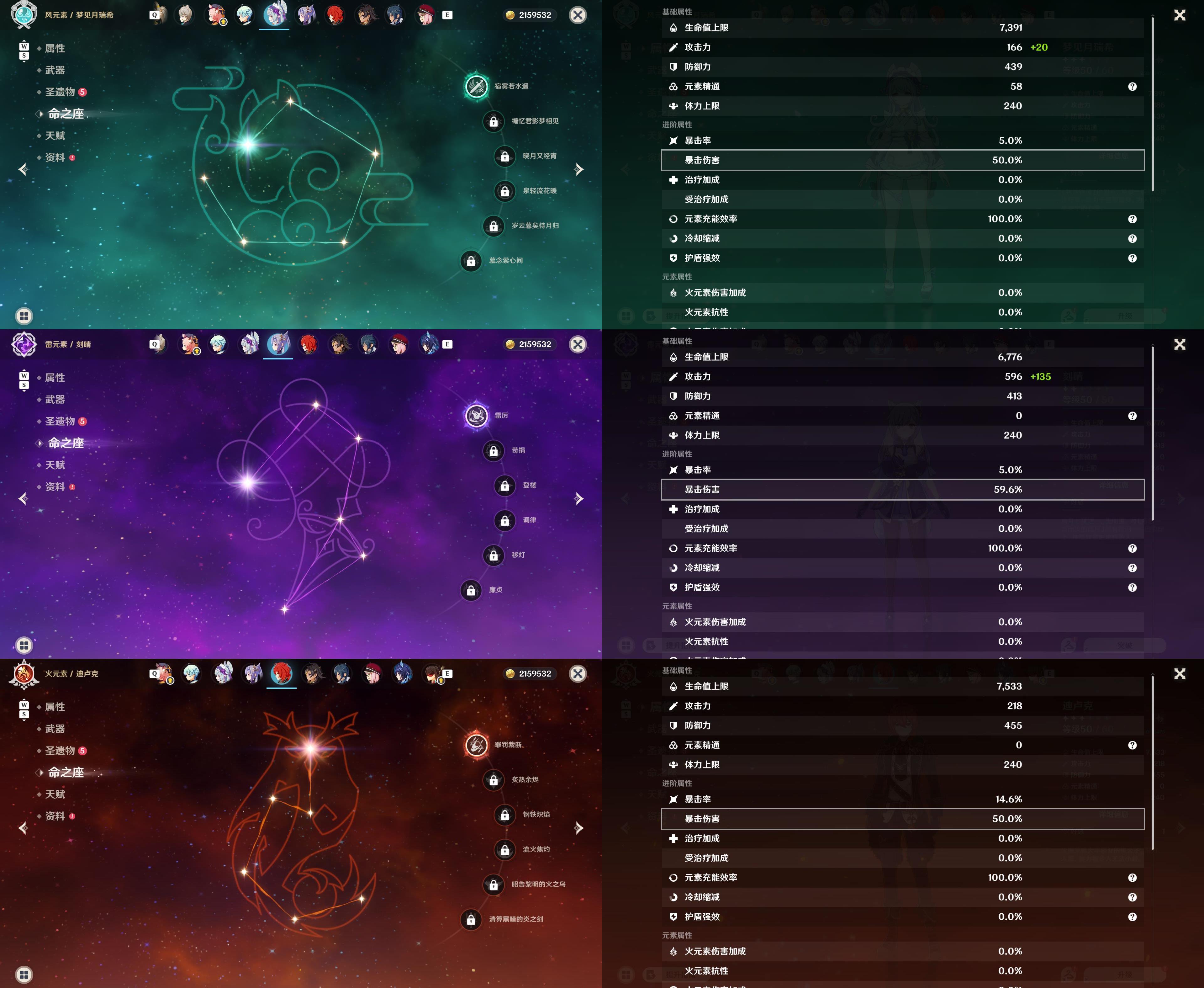Click the Electro emblem beside 雷元素 / 刻晴

pos(24,344)
